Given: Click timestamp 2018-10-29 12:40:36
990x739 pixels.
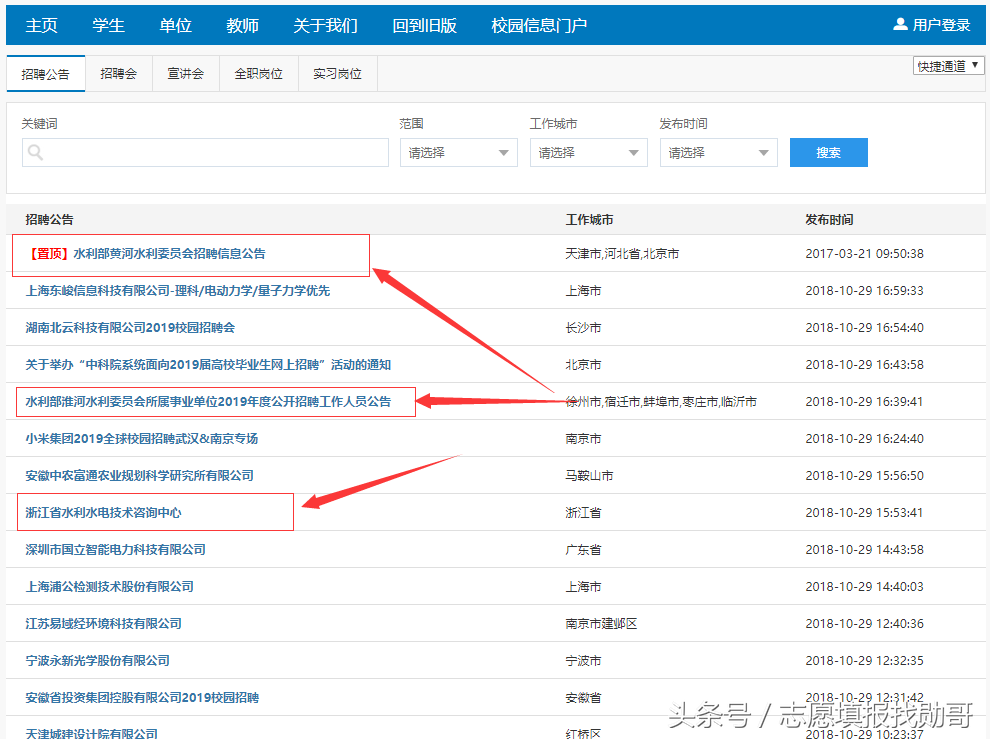Looking at the screenshot, I should pyautogui.click(x=864, y=623).
